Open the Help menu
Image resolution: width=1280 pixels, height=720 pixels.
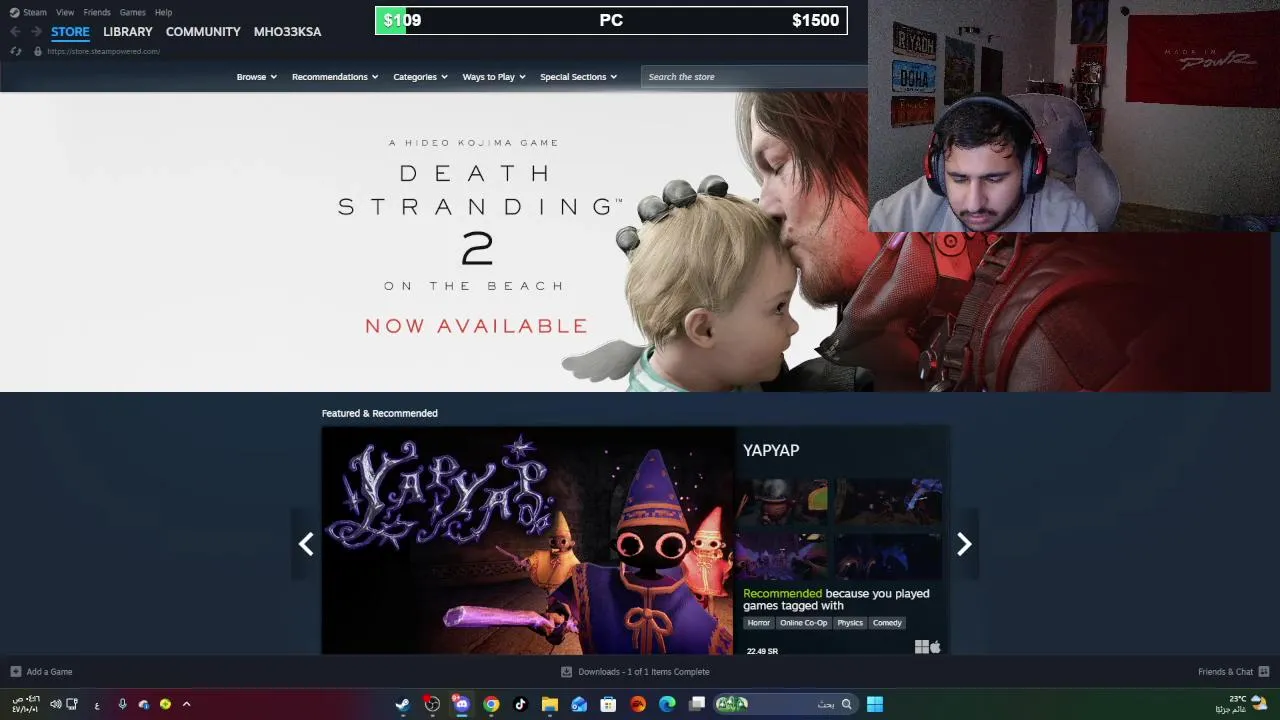[x=163, y=12]
